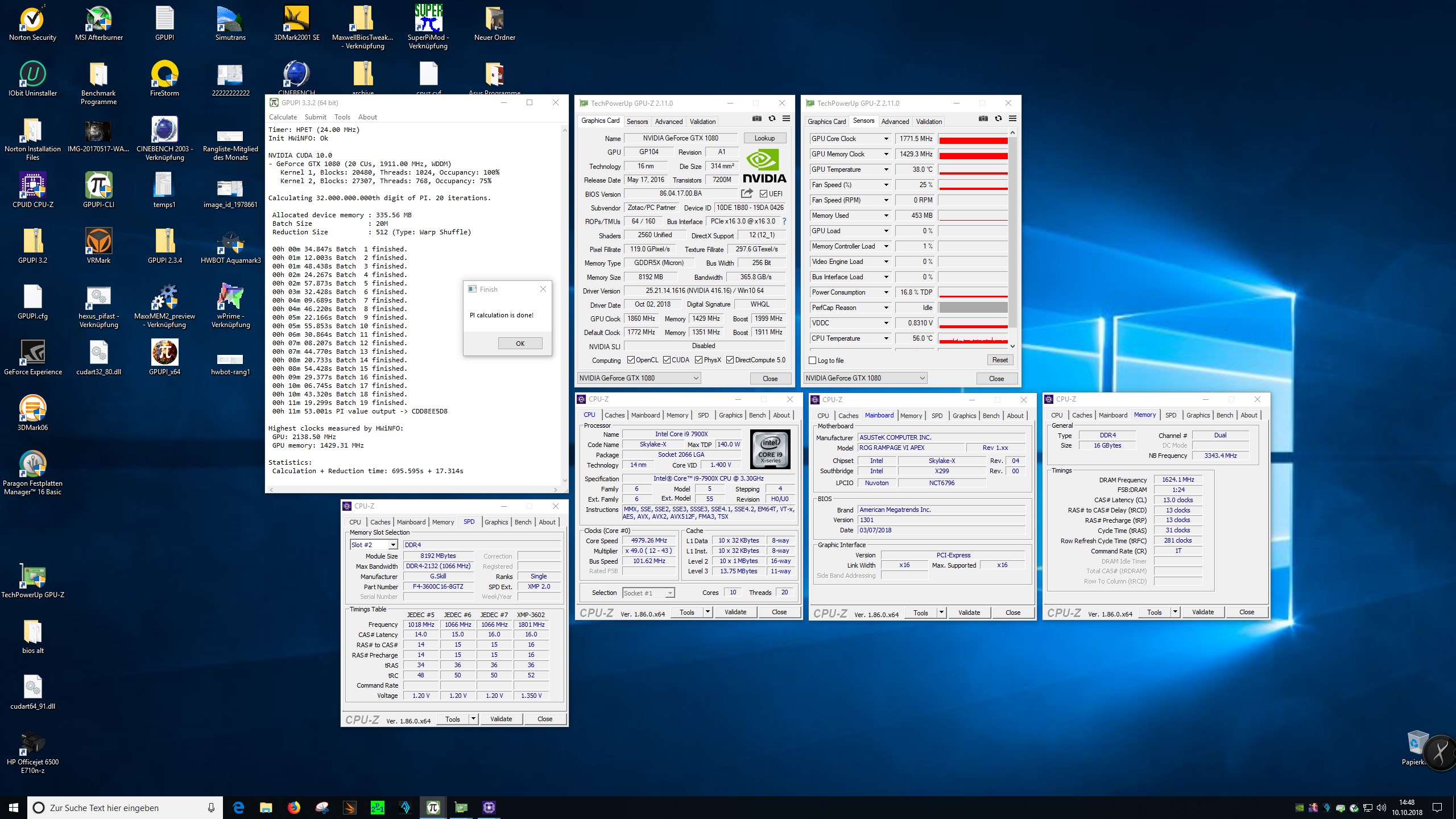The width and height of the screenshot is (1456, 819).
Task: Open notification center in taskbar
Action: pyautogui.click(x=1437, y=808)
